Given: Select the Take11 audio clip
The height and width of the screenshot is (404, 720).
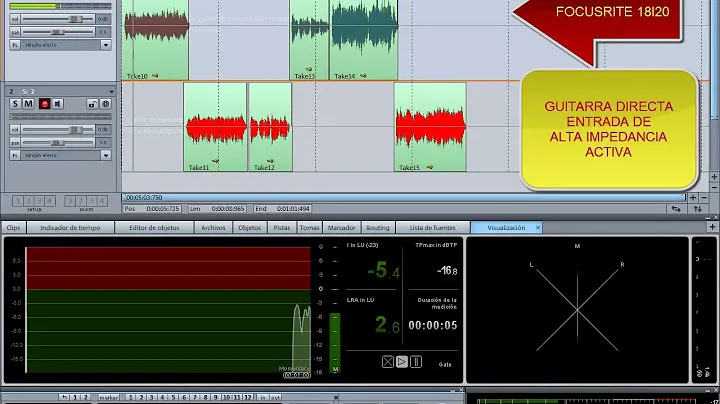Looking at the screenshot, I should point(214,126).
